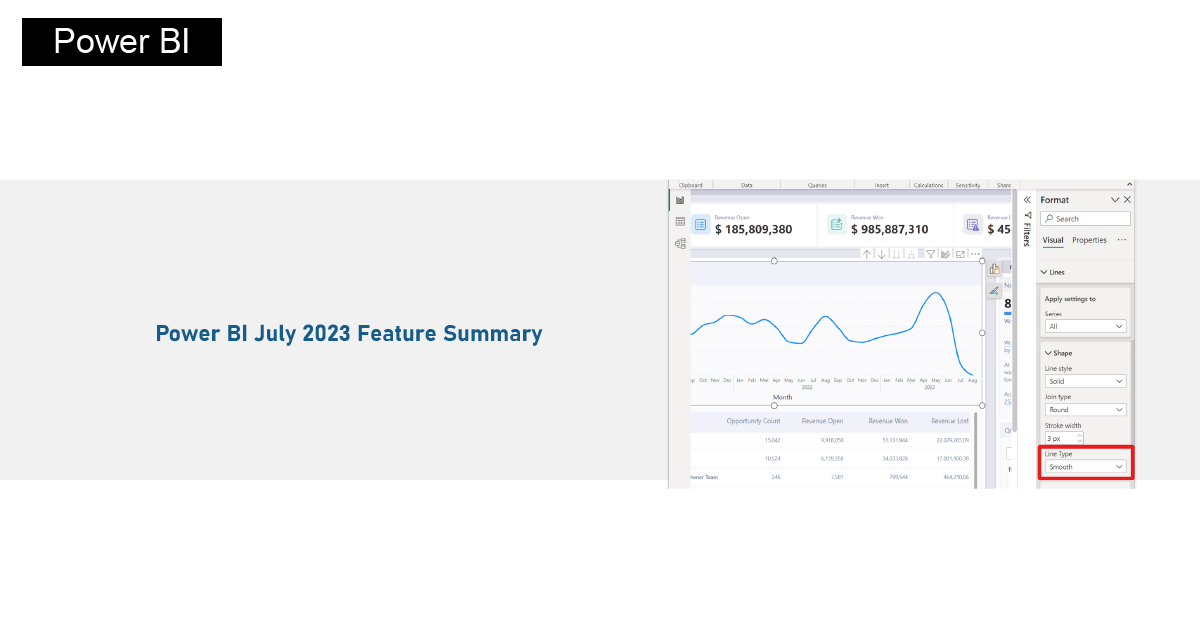Open the Model view icon
1200x630 pixels.
coord(680,243)
